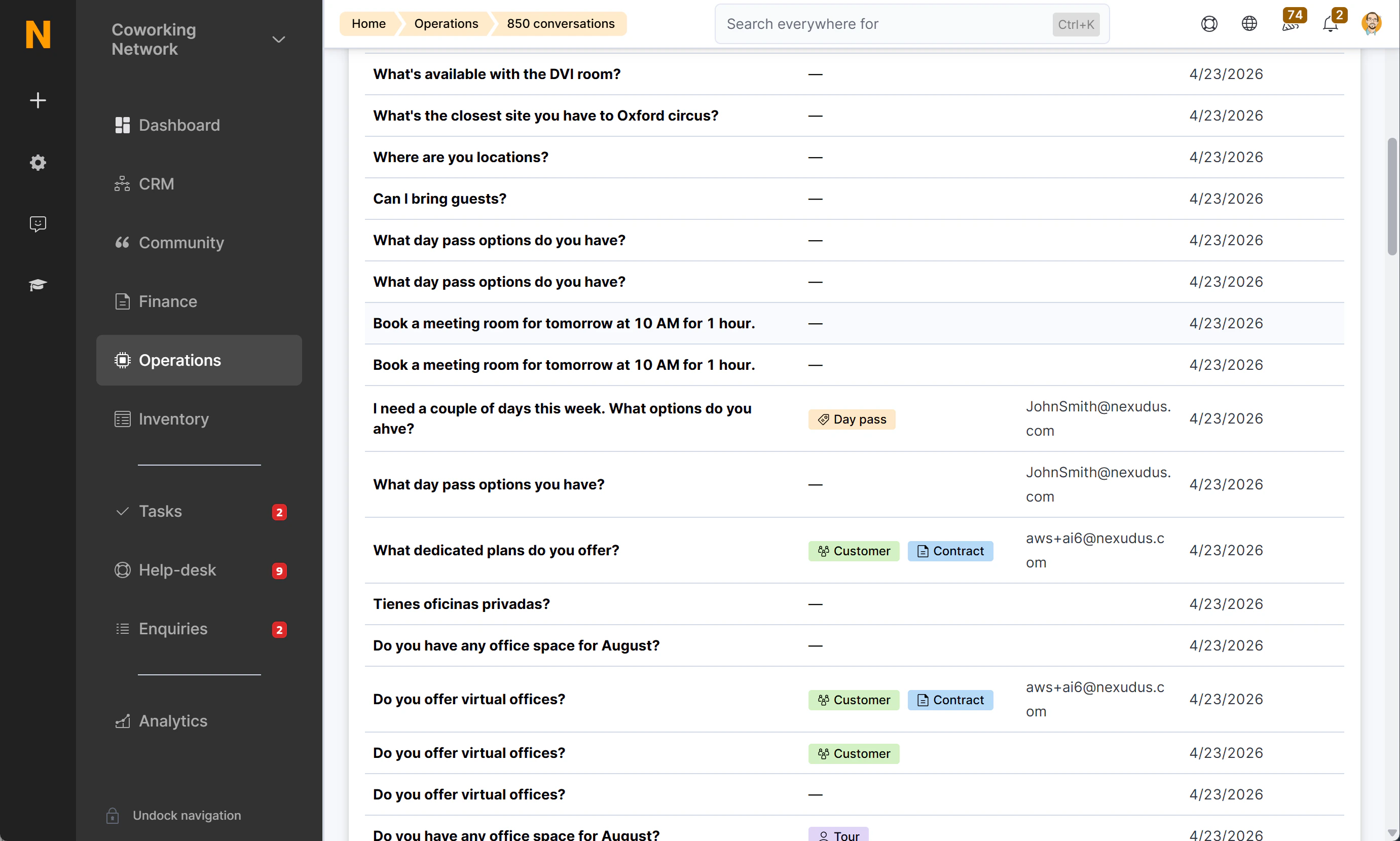Select the Day pass tag on a conversation
The height and width of the screenshot is (841, 1400).
click(851, 419)
